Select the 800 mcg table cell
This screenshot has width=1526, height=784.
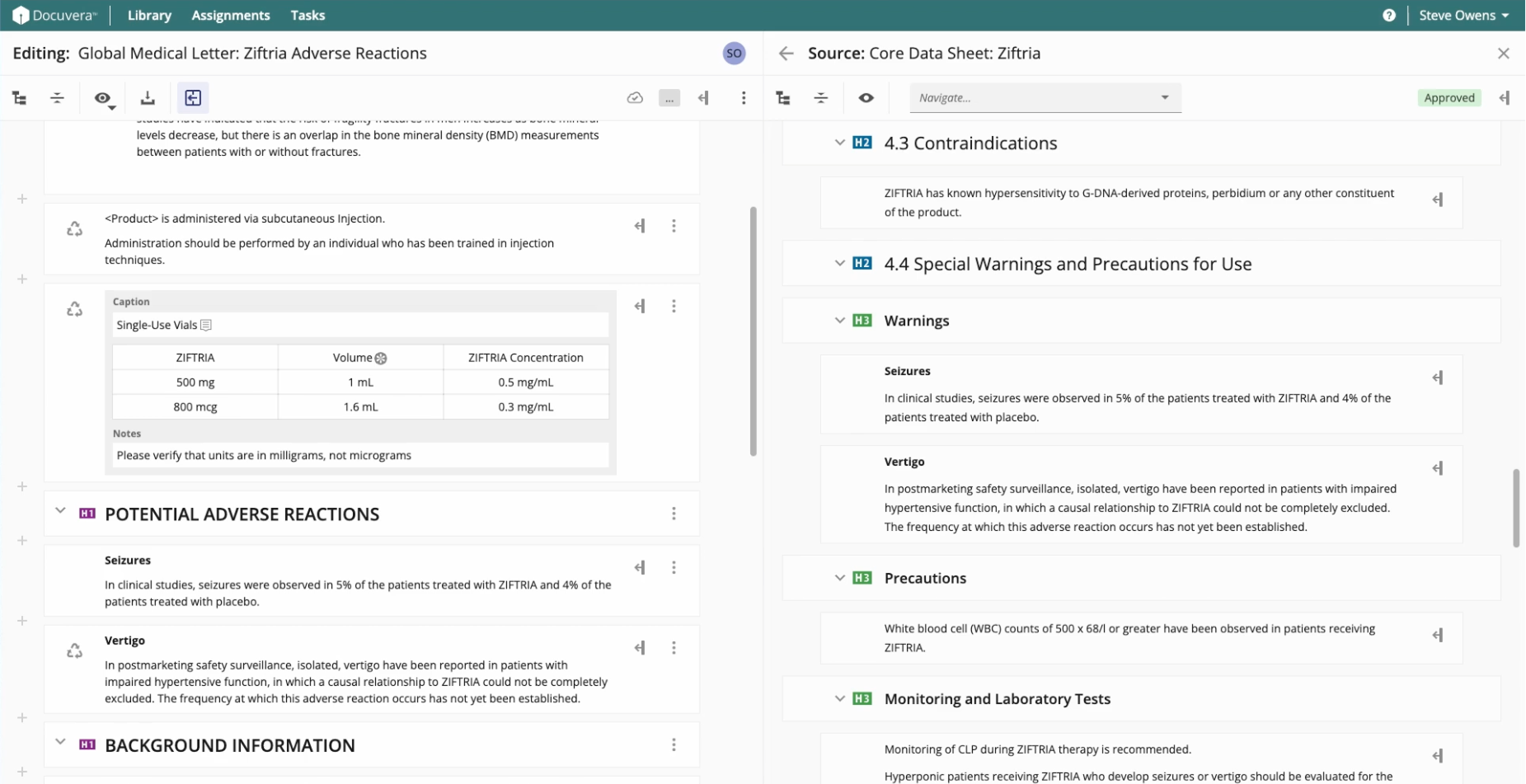[195, 406]
